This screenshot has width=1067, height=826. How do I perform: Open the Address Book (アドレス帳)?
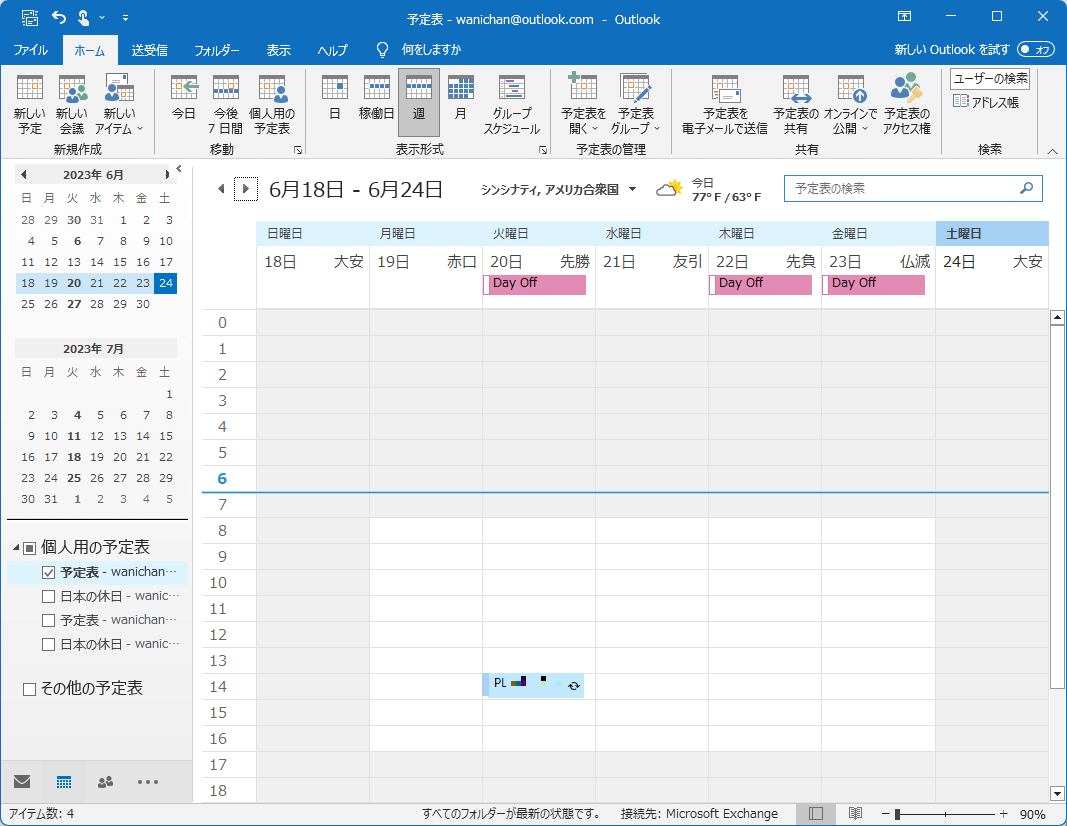coord(985,102)
